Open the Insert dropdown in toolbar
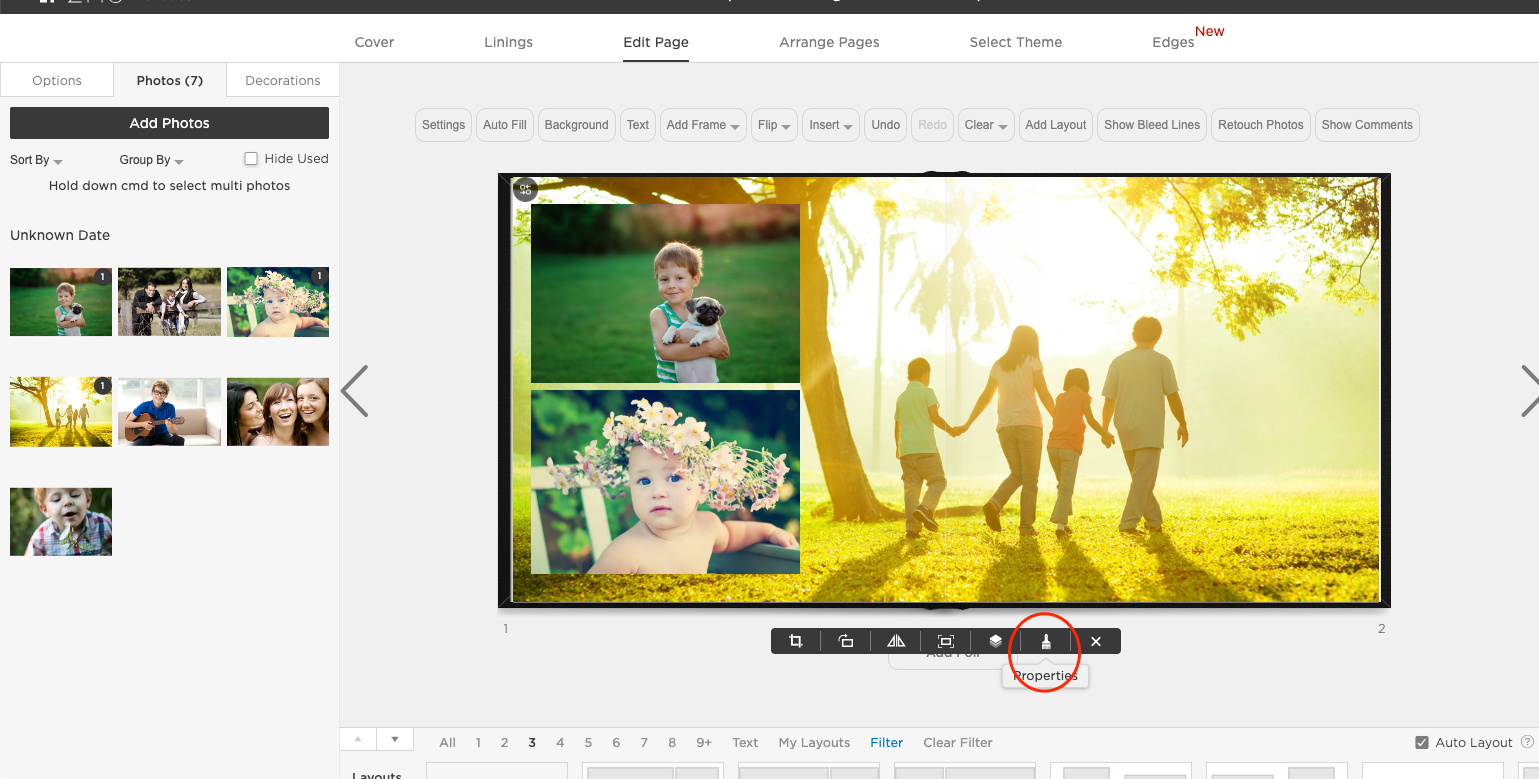1539x779 pixels. pyautogui.click(x=831, y=125)
